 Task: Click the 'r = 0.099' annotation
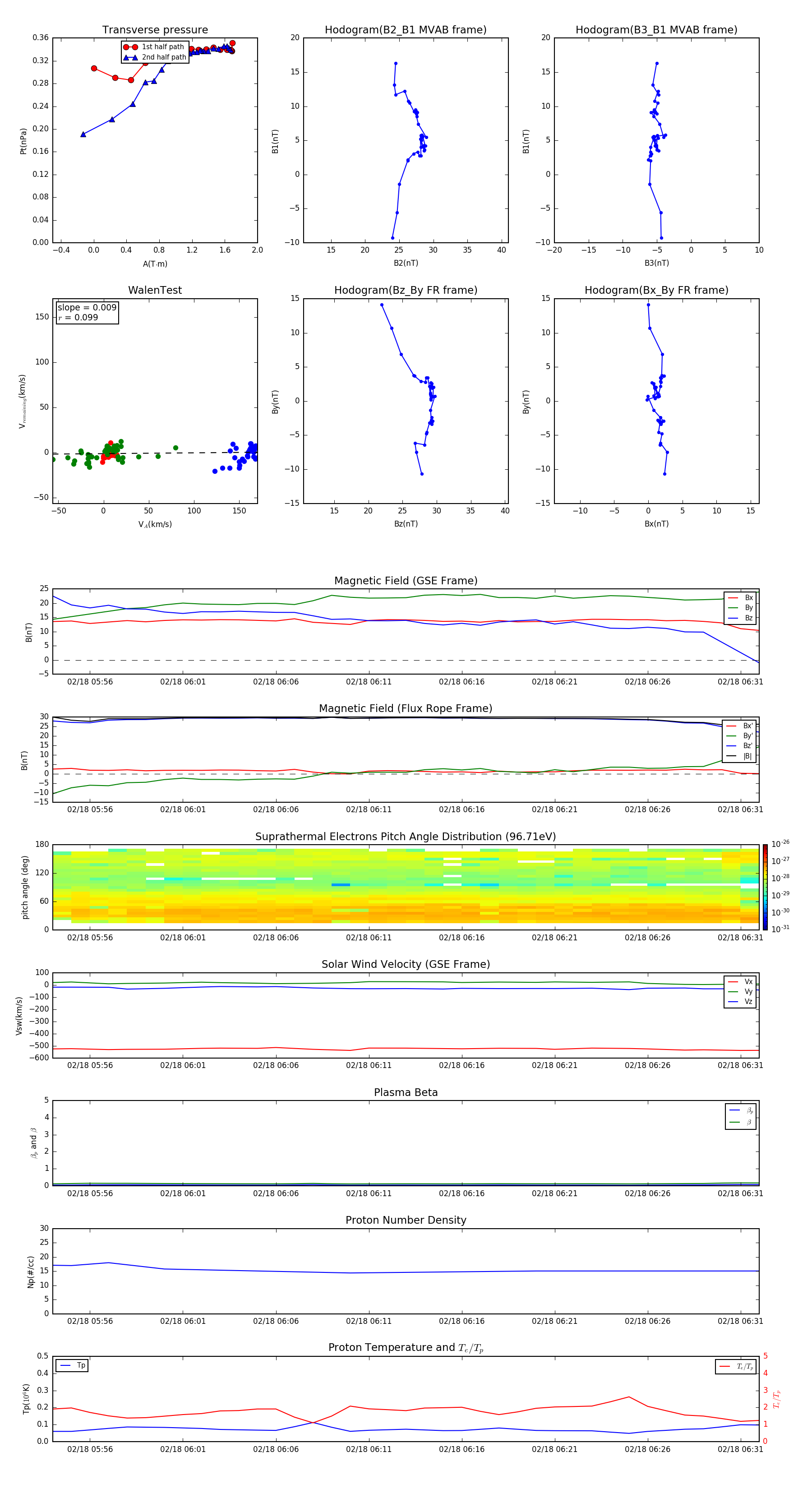point(78,317)
